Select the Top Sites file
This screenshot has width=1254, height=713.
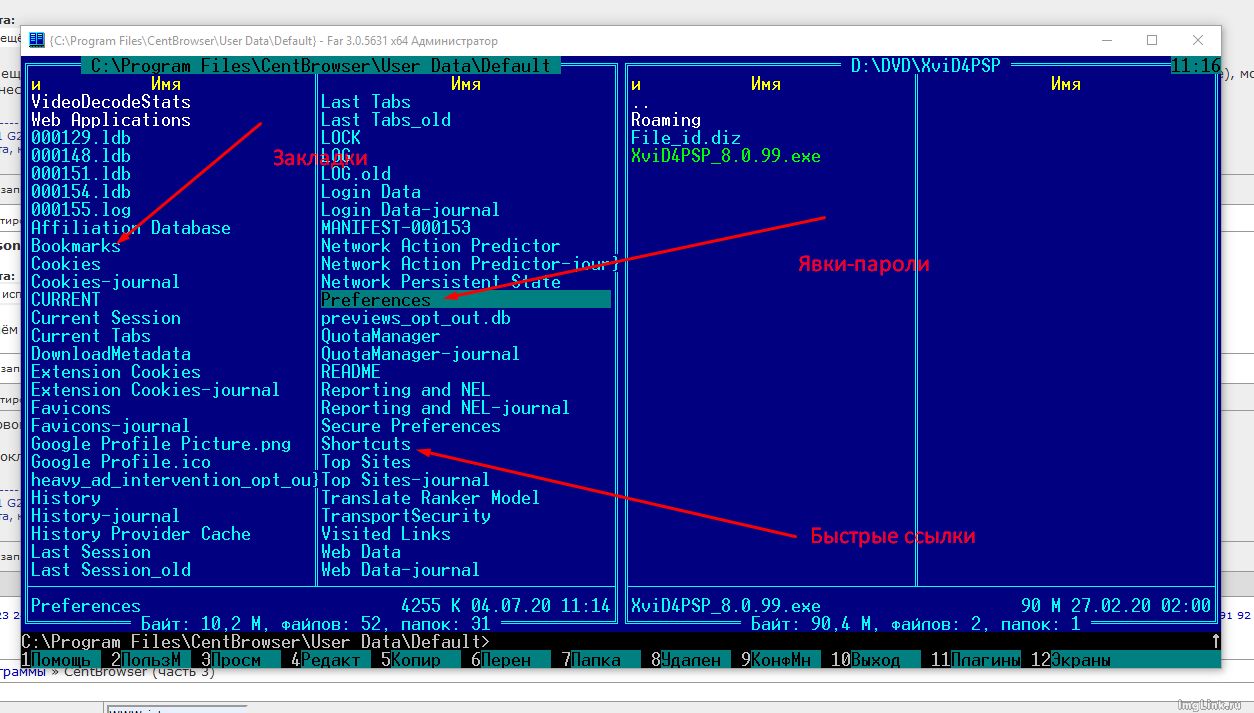(x=366, y=462)
